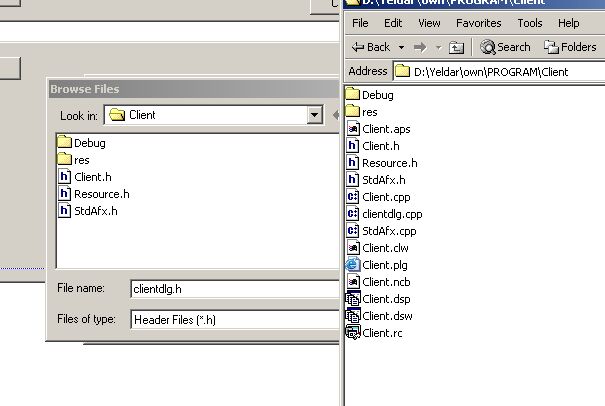Open the Tools menu
605x406 pixels.
(530, 23)
